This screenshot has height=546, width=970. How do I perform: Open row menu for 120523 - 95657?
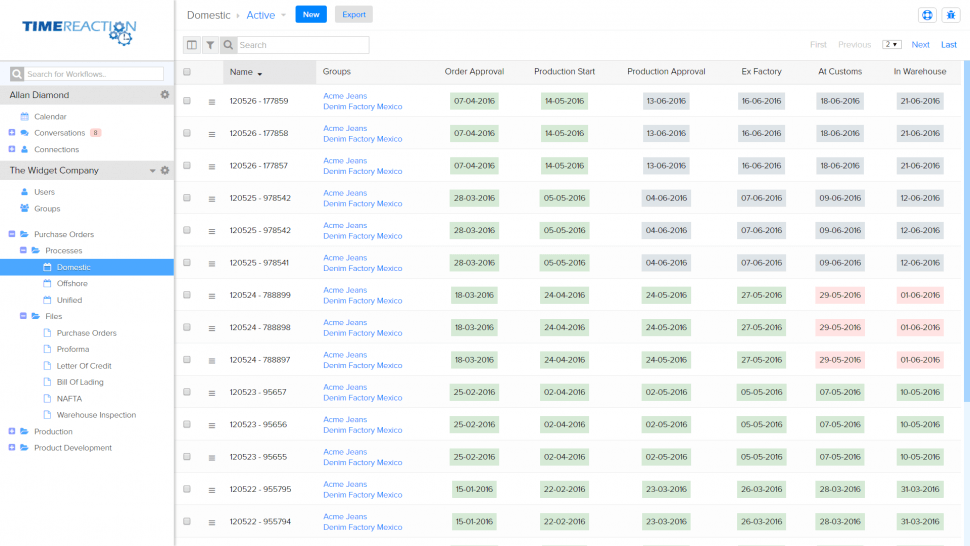(x=212, y=393)
